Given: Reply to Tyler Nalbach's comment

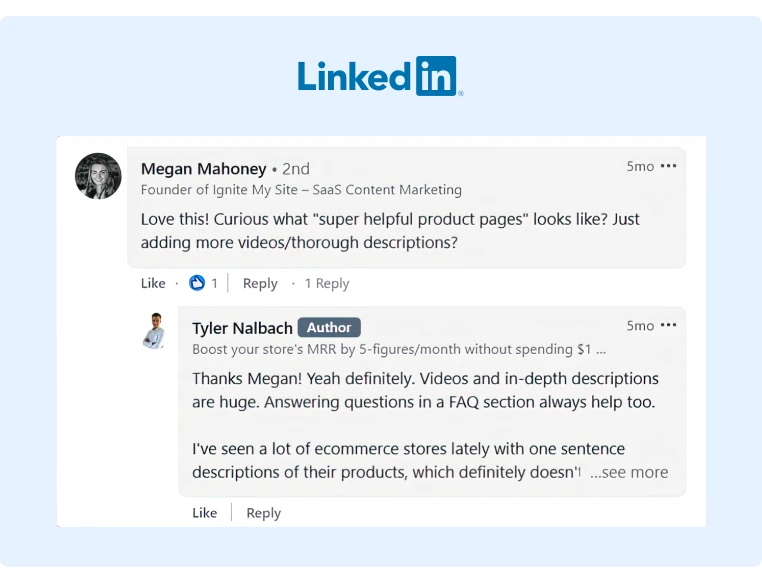Looking at the screenshot, I should point(263,514).
